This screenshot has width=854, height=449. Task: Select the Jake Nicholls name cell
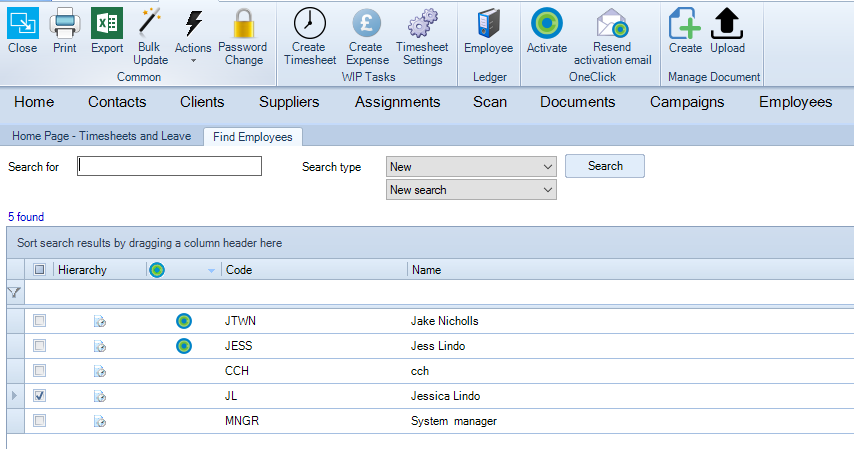(444, 321)
